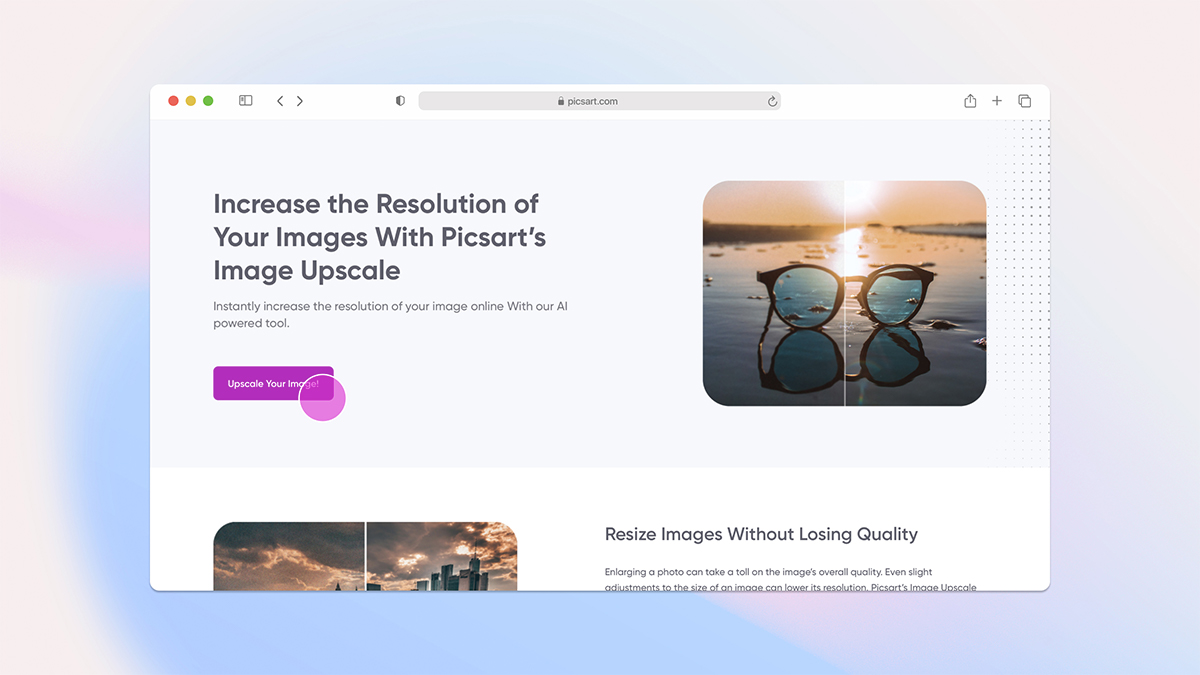Screen dimensions: 1200x675
Task: Click the yellow minimize window button
Action: (x=191, y=101)
